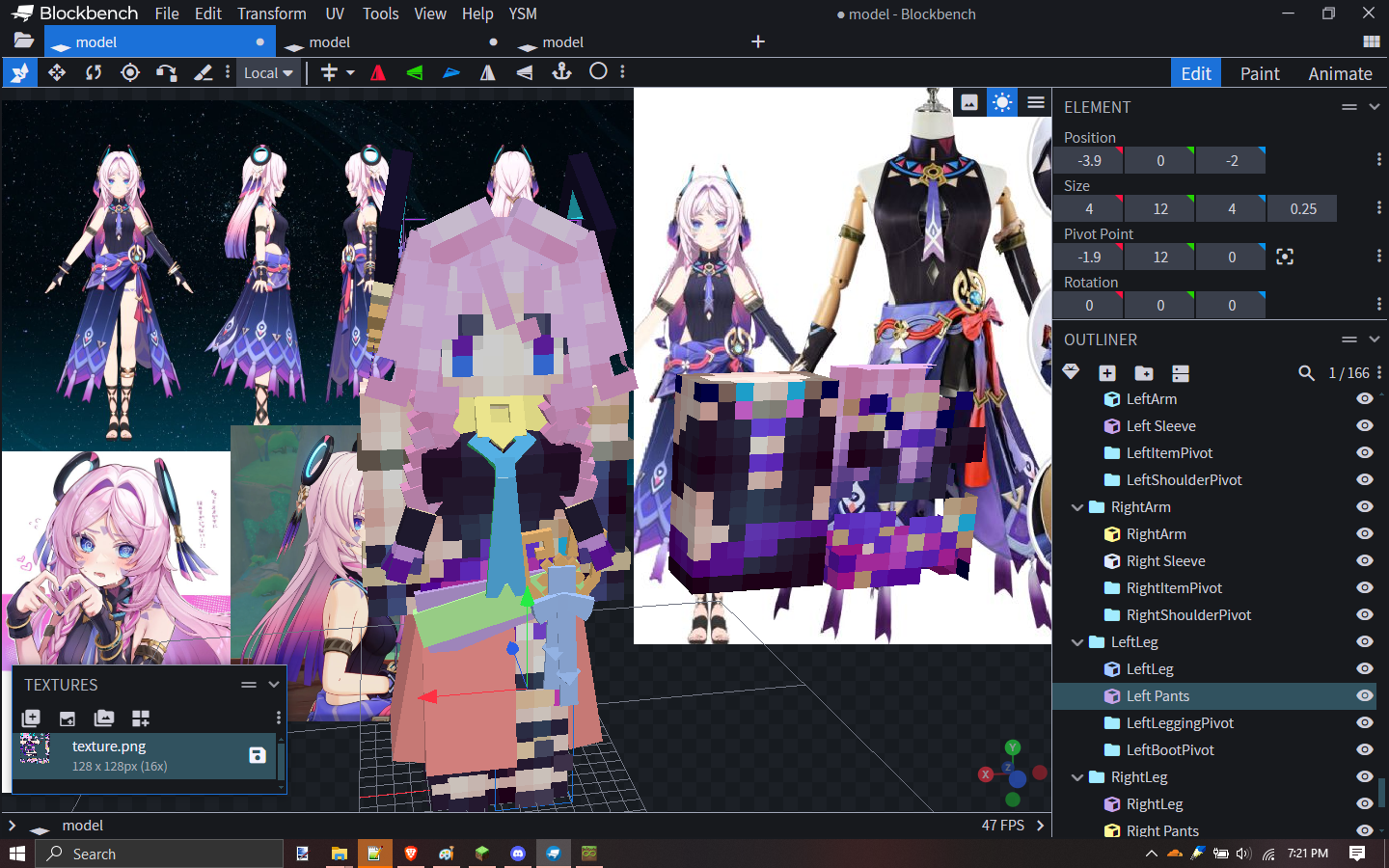Image resolution: width=1389 pixels, height=868 pixels.
Task: Toggle visibility of LeftLeg group folder
Action: (x=1364, y=641)
